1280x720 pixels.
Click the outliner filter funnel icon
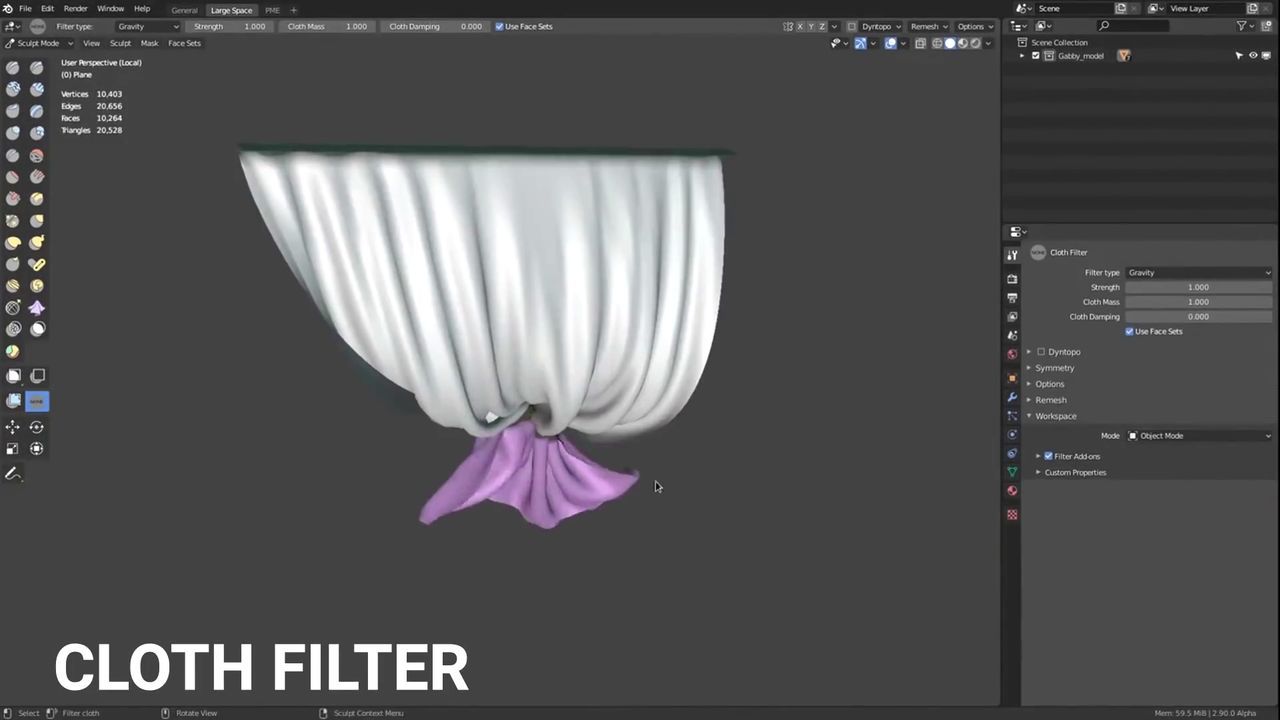pyautogui.click(x=1241, y=26)
